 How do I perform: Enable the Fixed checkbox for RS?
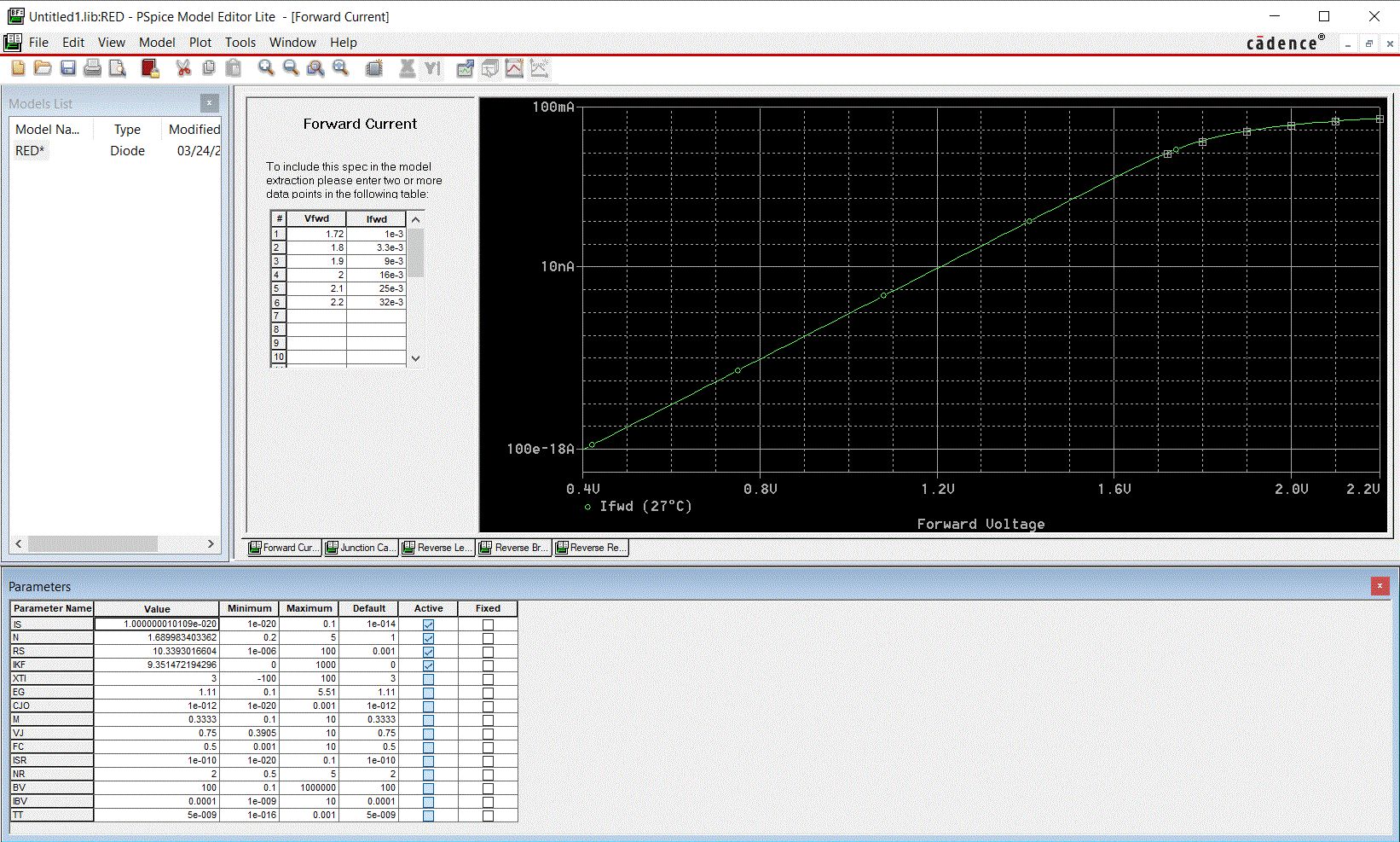[x=488, y=652]
